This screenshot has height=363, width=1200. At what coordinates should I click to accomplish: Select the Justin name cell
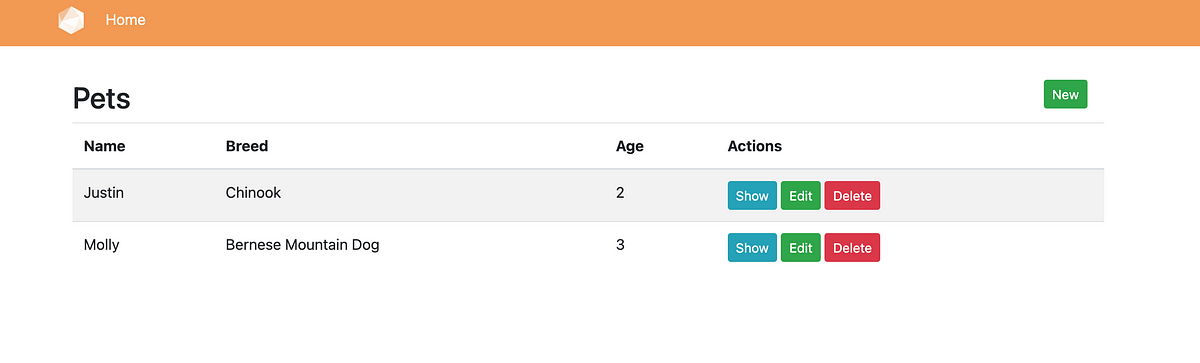click(x=104, y=193)
